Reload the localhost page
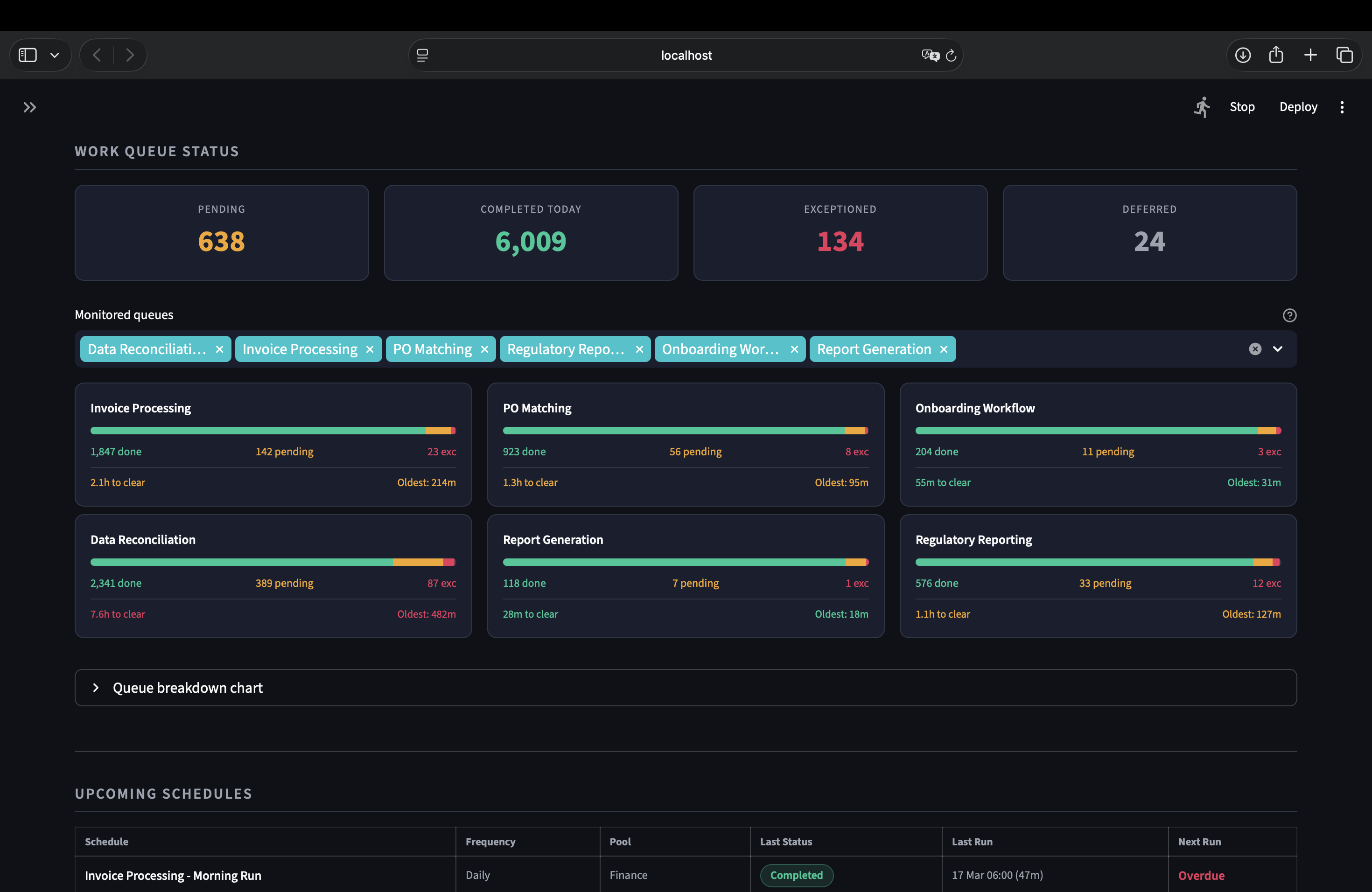Viewport: 1372px width, 892px height. point(951,55)
